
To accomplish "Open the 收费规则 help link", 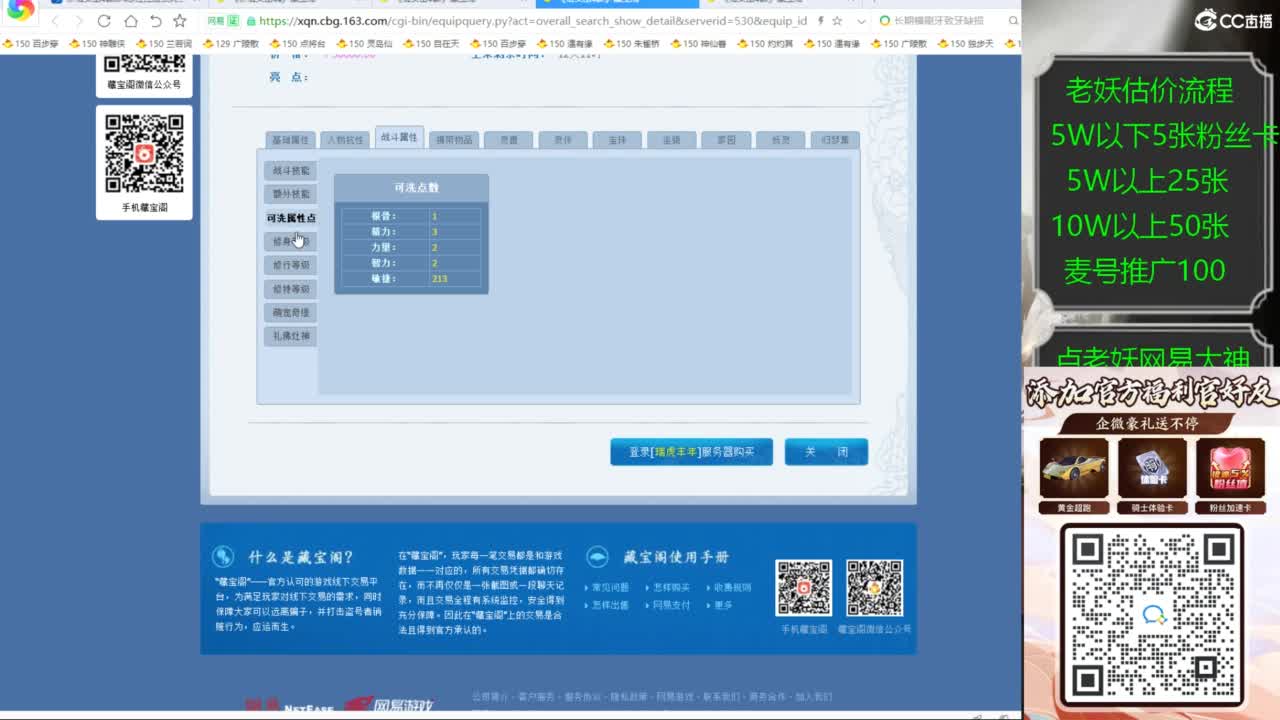I will tap(732, 588).
